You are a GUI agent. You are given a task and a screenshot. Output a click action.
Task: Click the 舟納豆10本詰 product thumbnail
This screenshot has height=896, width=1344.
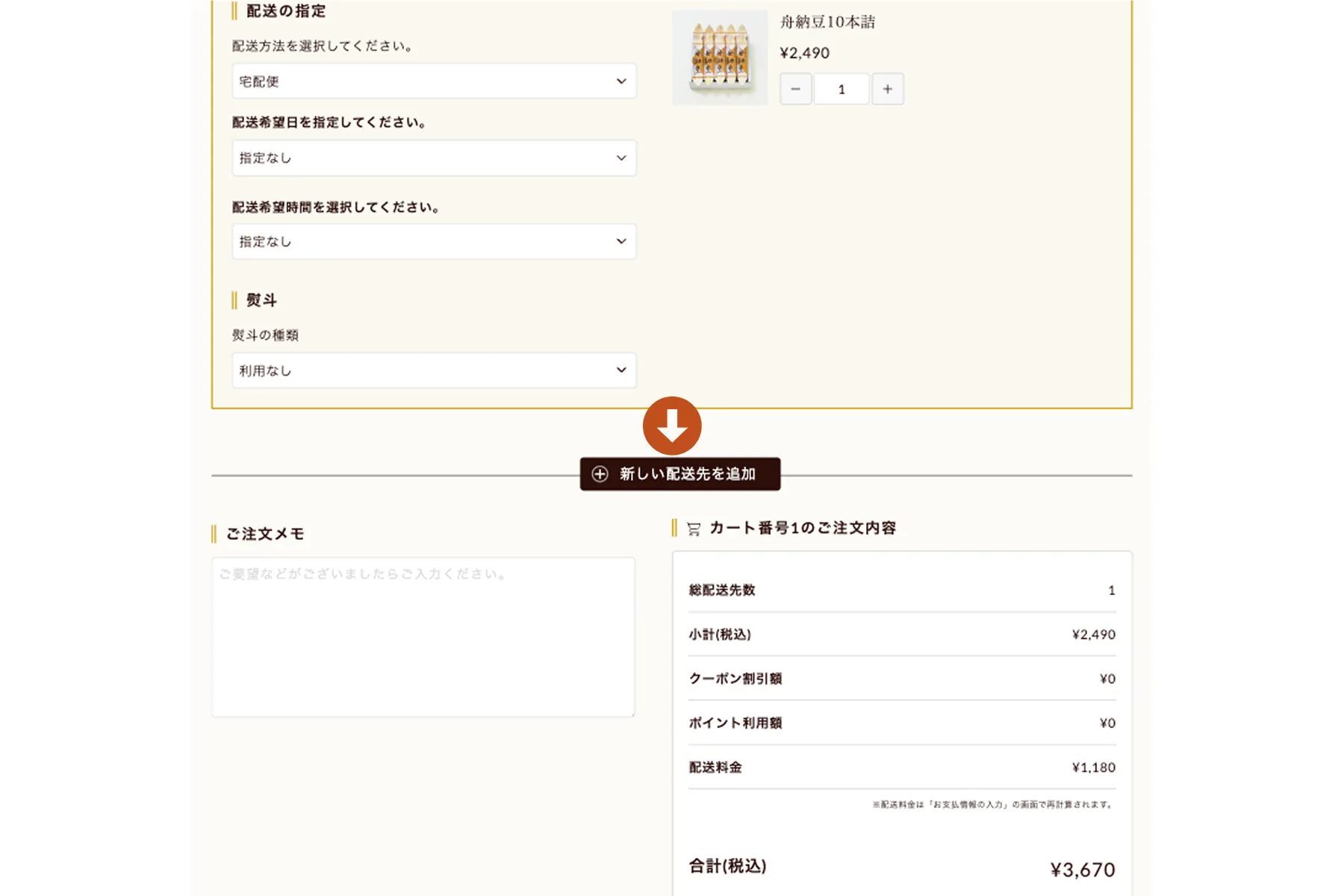(720, 57)
